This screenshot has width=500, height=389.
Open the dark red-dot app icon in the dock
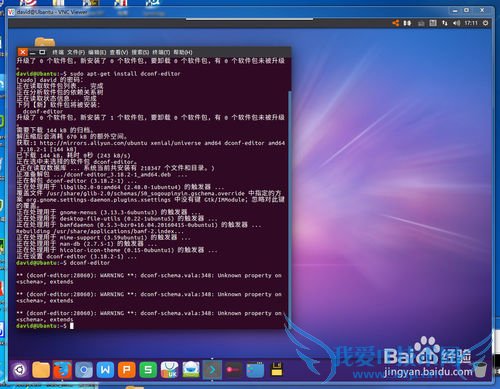pos(233,370)
